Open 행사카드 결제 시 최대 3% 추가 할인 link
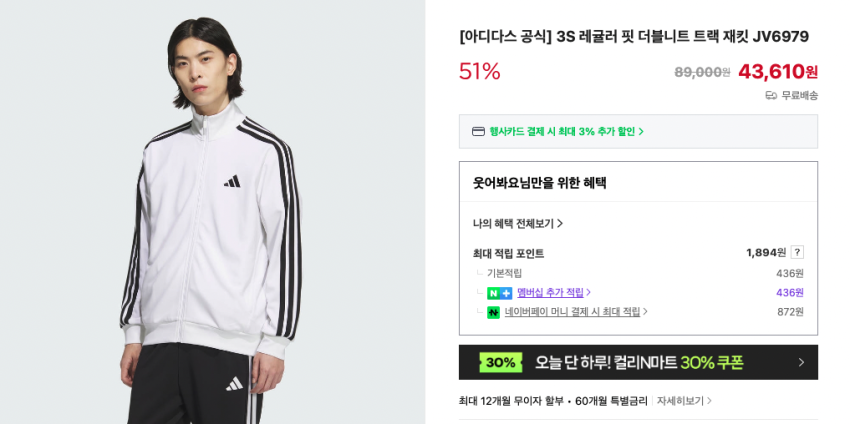850x424 pixels. click(566, 131)
